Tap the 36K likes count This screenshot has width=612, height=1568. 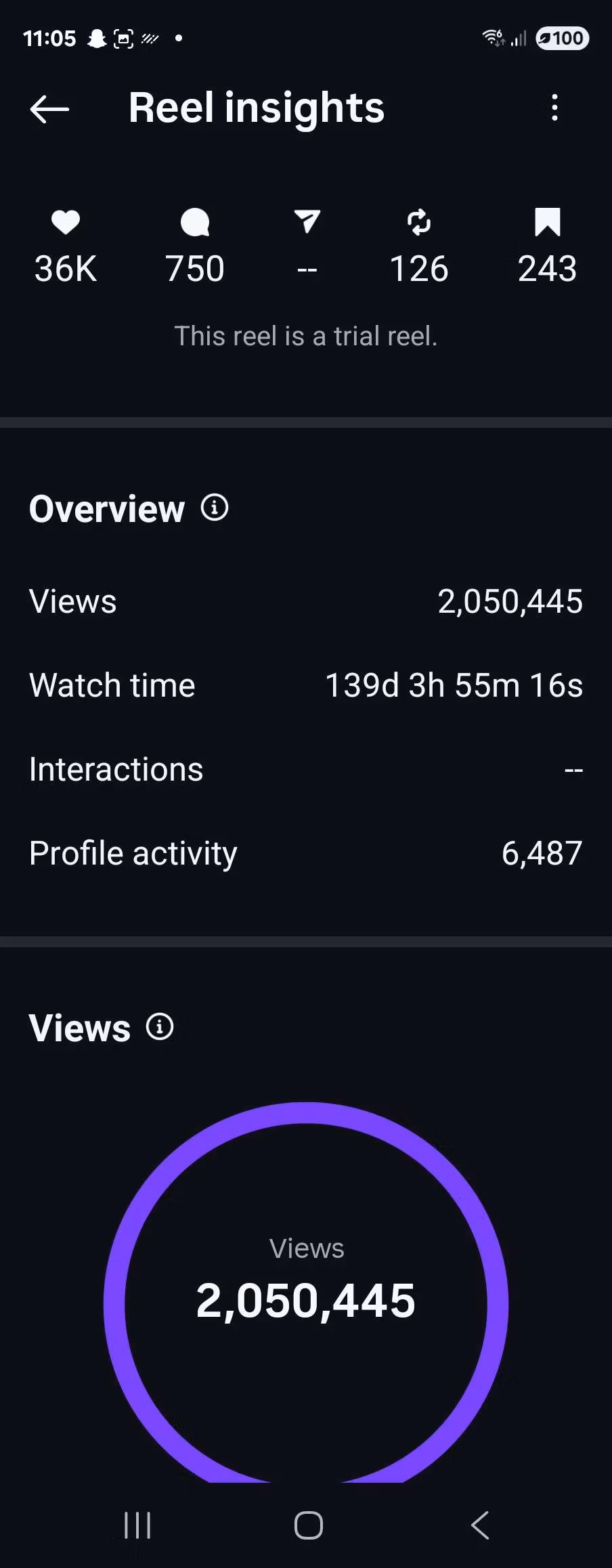click(x=66, y=269)
